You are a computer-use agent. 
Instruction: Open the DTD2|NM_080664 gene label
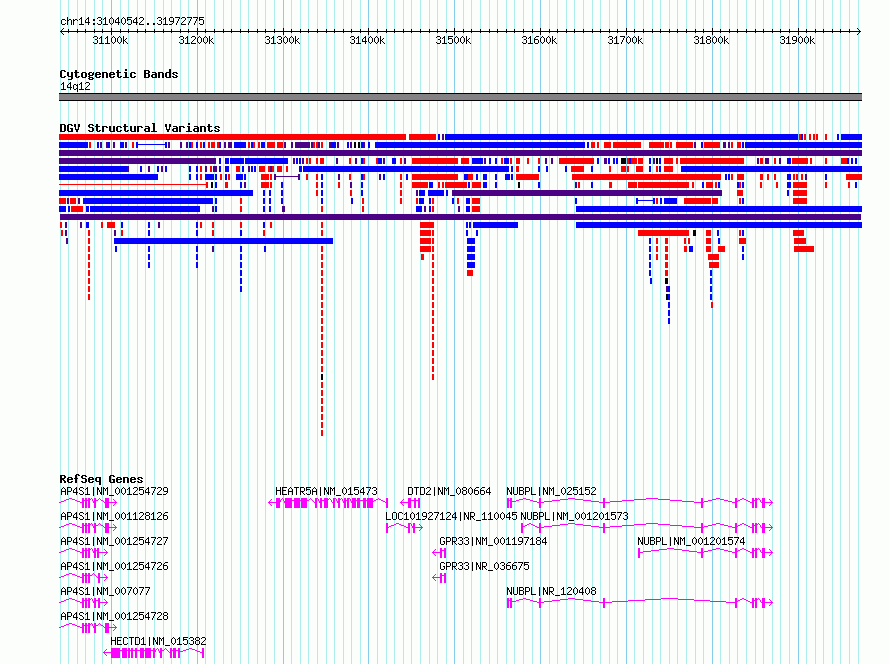coord(449,491)
